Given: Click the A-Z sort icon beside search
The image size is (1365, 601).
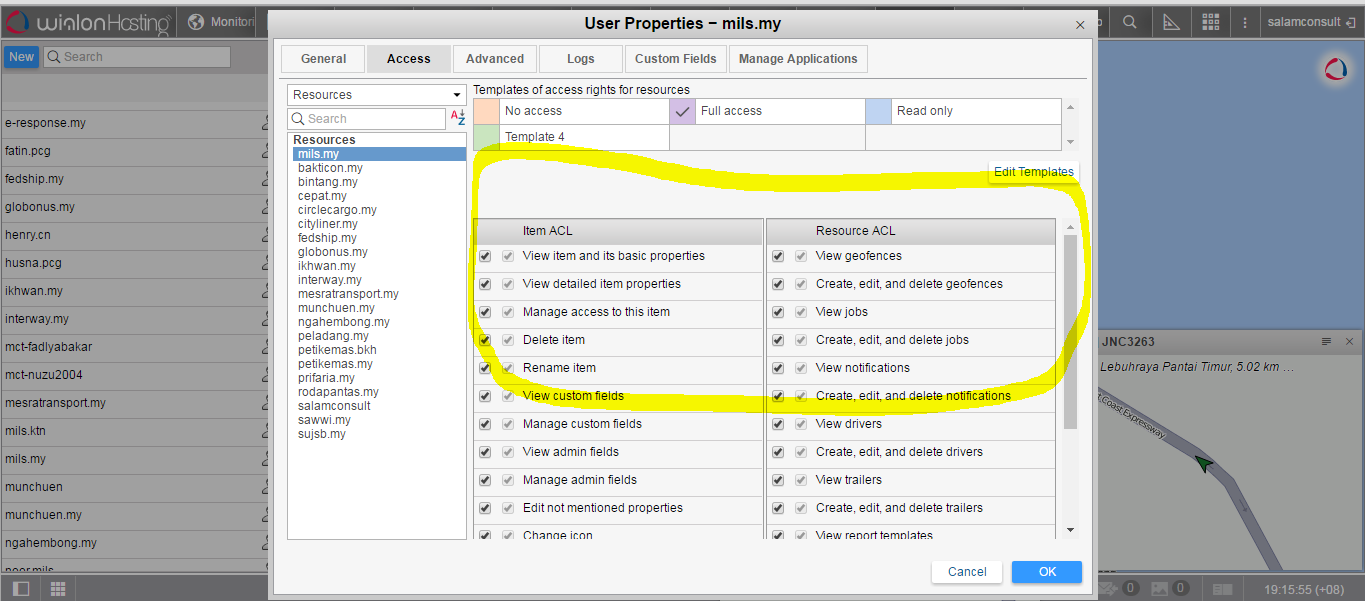Looking at the screenshot, I should pyautogui.click(x=458, y=118).
